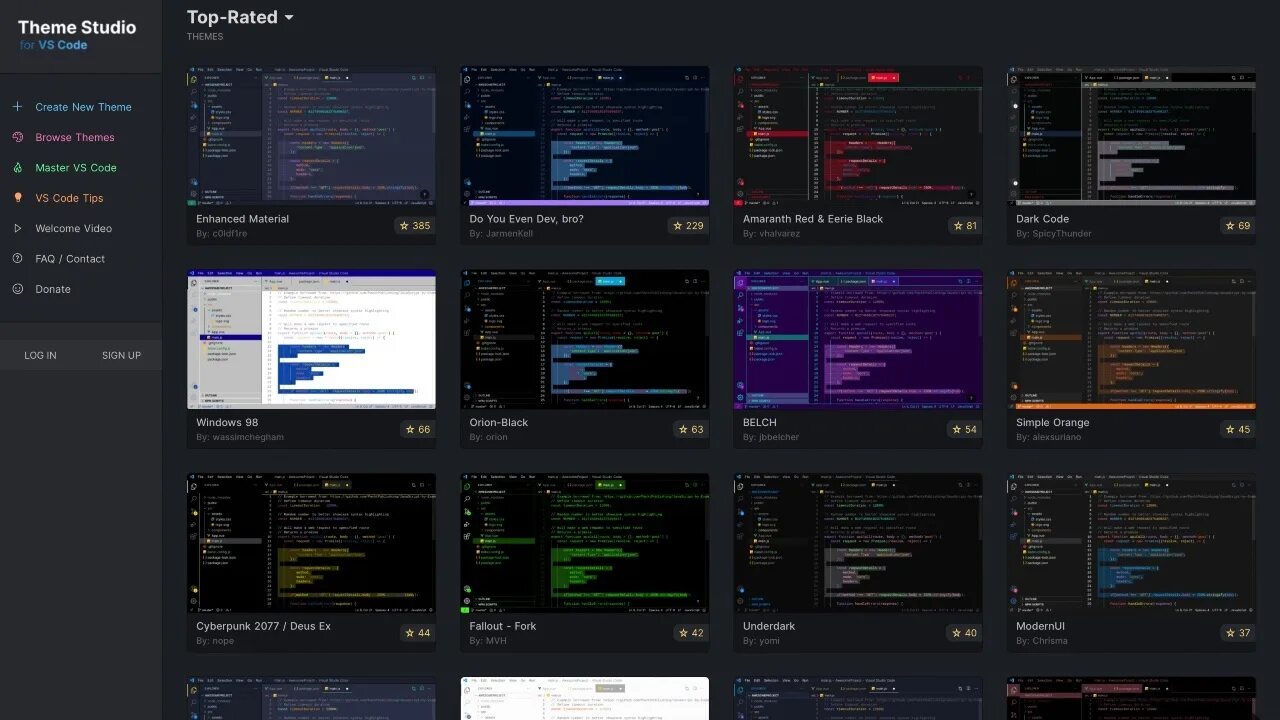Star the Windows 98 theme (66)
The image size is (1280, 720).
[x=417, y=429]
